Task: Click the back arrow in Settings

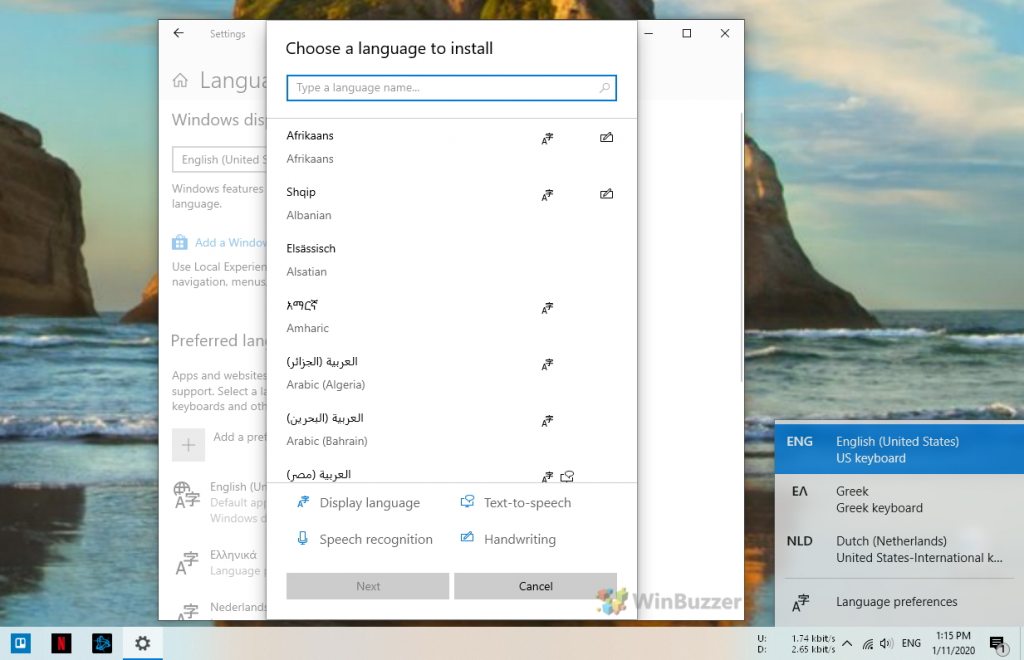Action: pyautogui.click(x=178, y=33)
